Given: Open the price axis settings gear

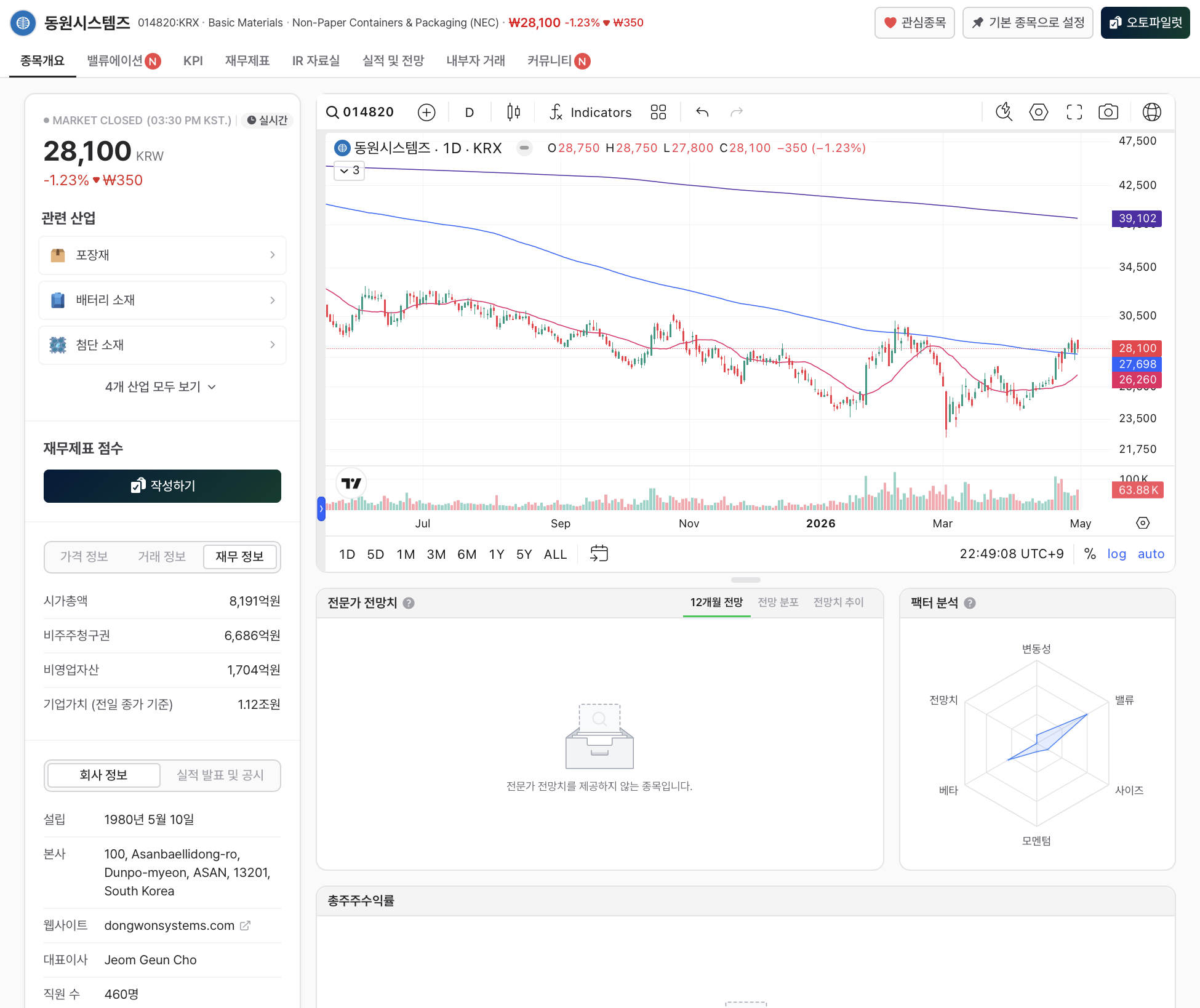Looking at the screenshot, I should [x=1143, y=523].
